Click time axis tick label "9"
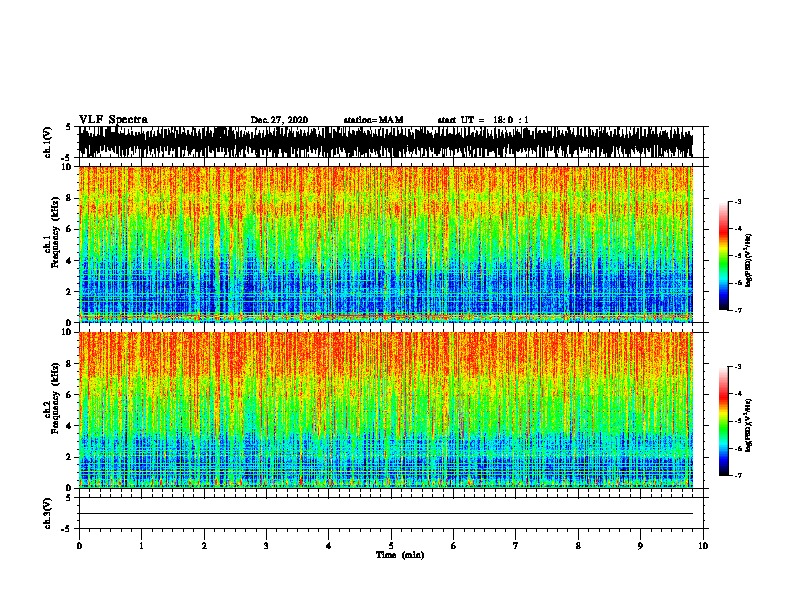This screenshot has height=612, width=792. (640, 546)
